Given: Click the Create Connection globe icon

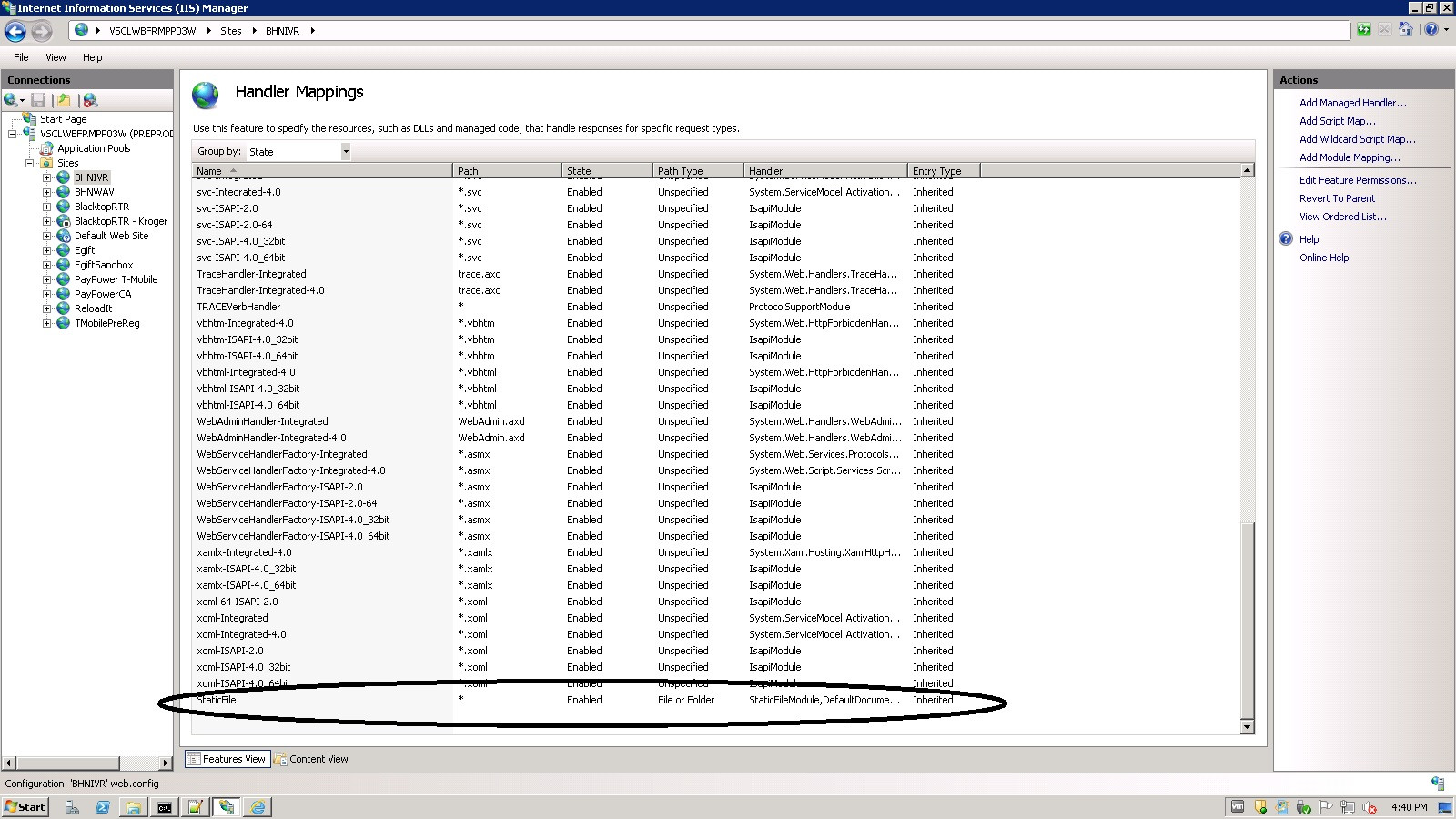Looking at the screenshot, I should pyautogui.click(x=10, y=100).
